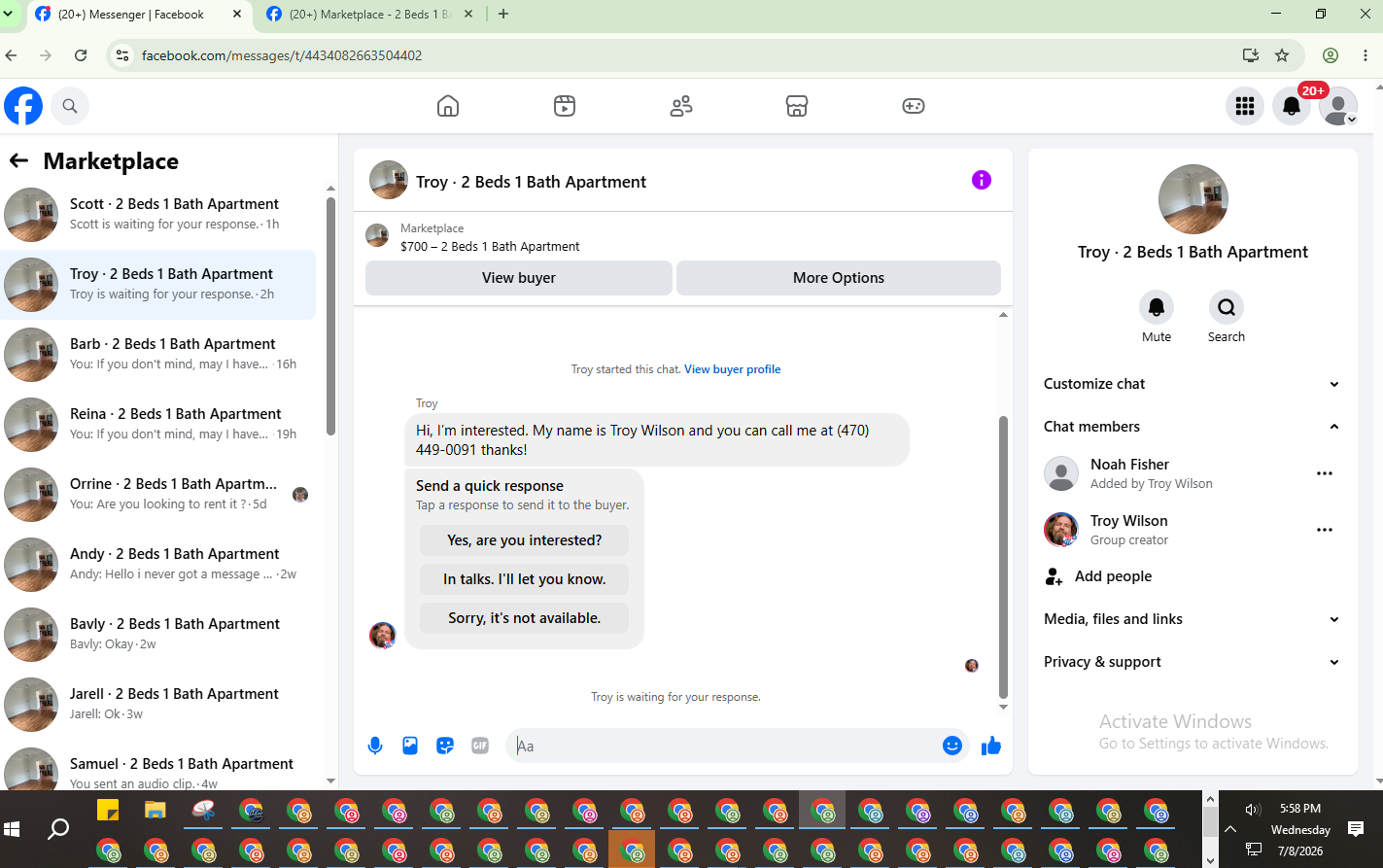This screenshot has width=1383, height=868.
Task: Open Chrome's tab search dropdown arrow
Action: (x=9, y=15)
